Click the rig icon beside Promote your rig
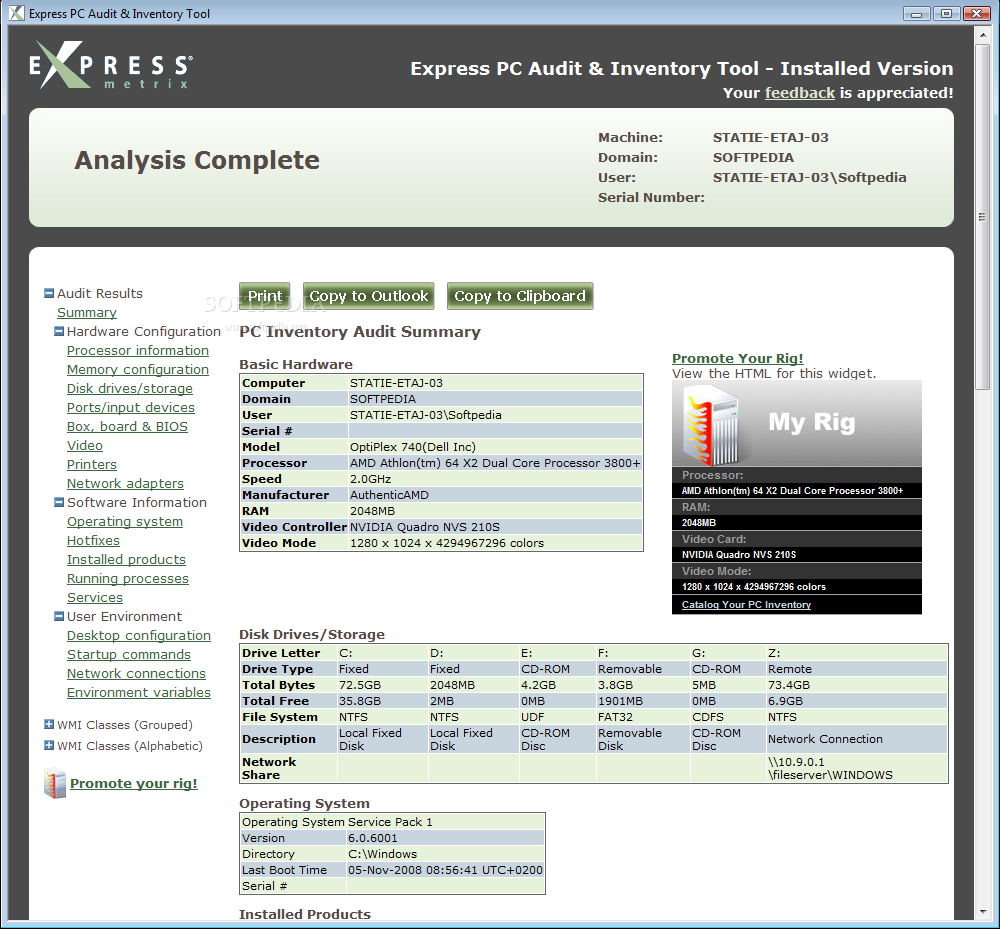Viewport: 1000px width, 929px height. click(x=55, y=783)
